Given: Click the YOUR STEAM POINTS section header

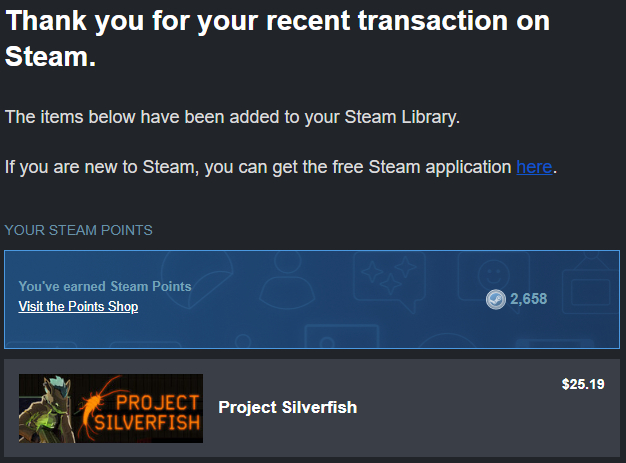Looking at the screenshot, I should click(x=79, y=230).
